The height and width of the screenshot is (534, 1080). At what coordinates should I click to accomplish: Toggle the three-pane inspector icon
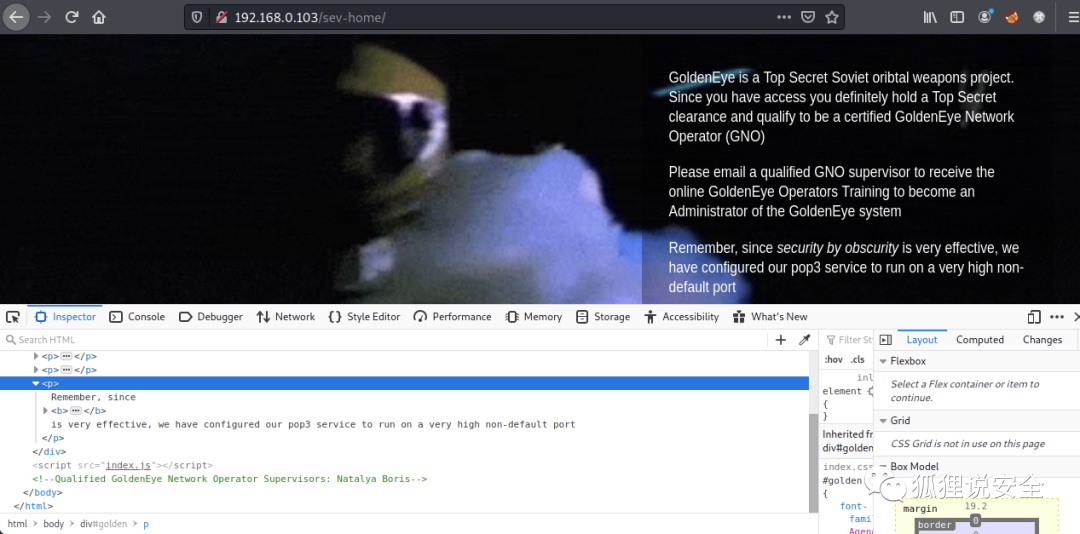[886, 340]
